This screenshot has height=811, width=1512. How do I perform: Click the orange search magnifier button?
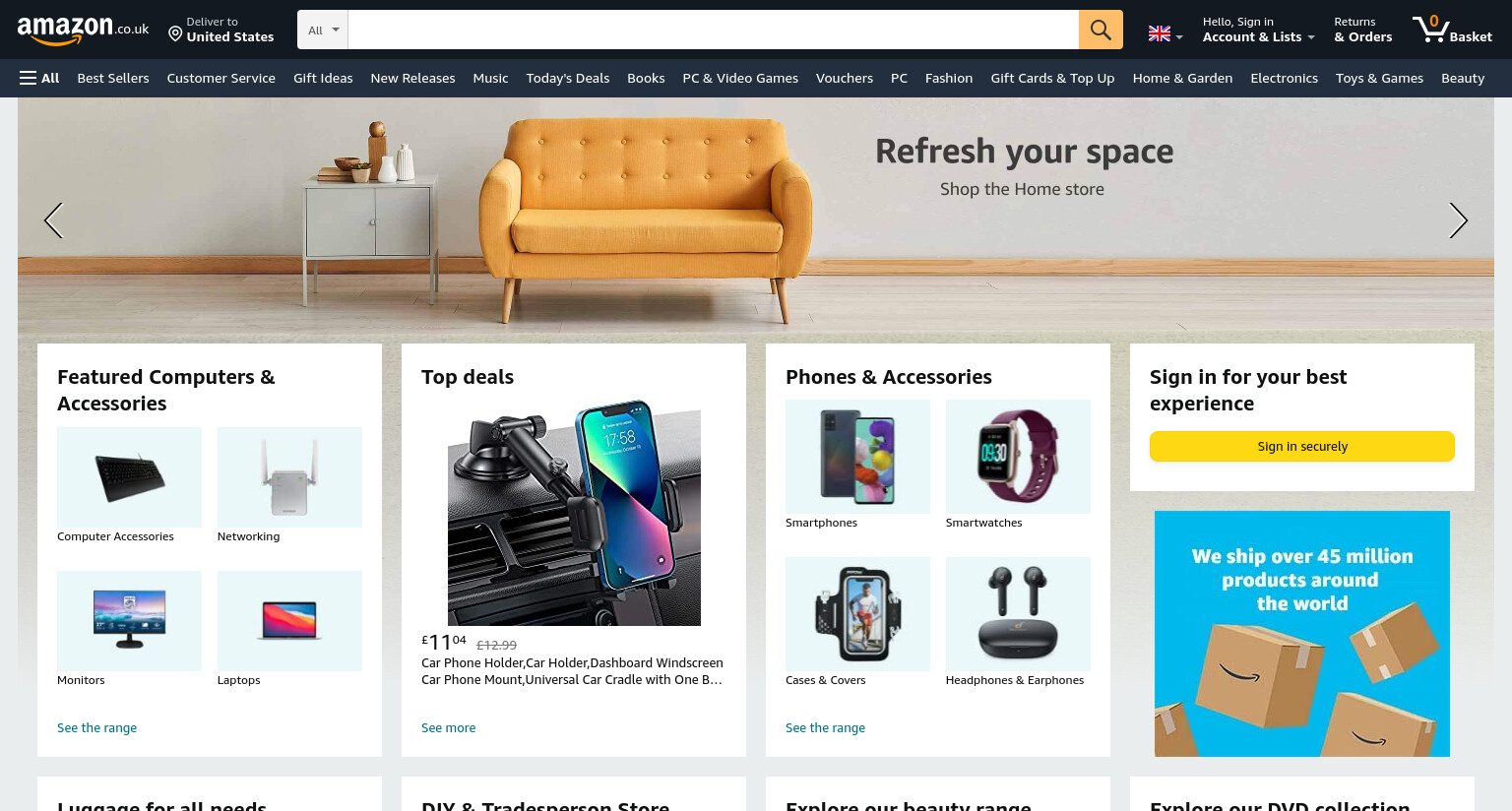coord(1101,30)
